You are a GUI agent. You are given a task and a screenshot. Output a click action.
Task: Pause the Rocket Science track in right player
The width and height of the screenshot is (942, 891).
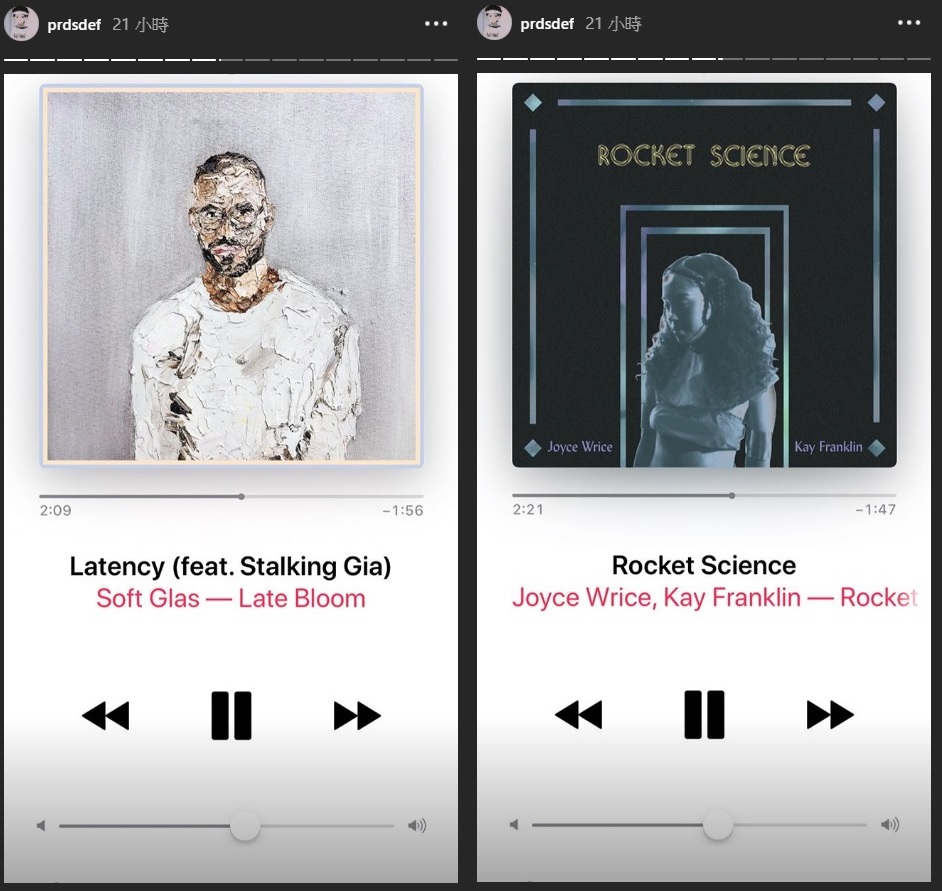coord(704,714)
